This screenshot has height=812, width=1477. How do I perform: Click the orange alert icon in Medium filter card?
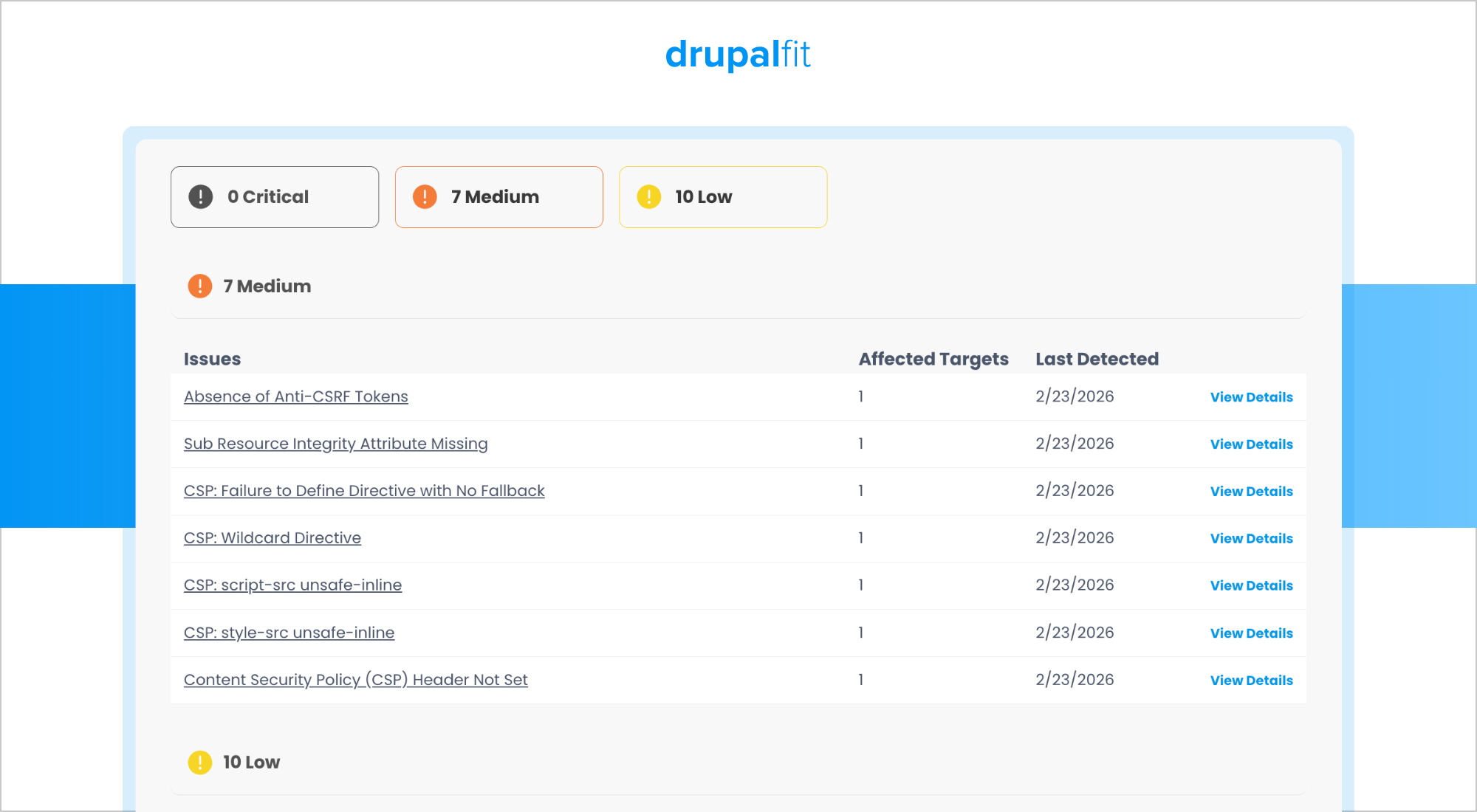click(x=425, y=197)
